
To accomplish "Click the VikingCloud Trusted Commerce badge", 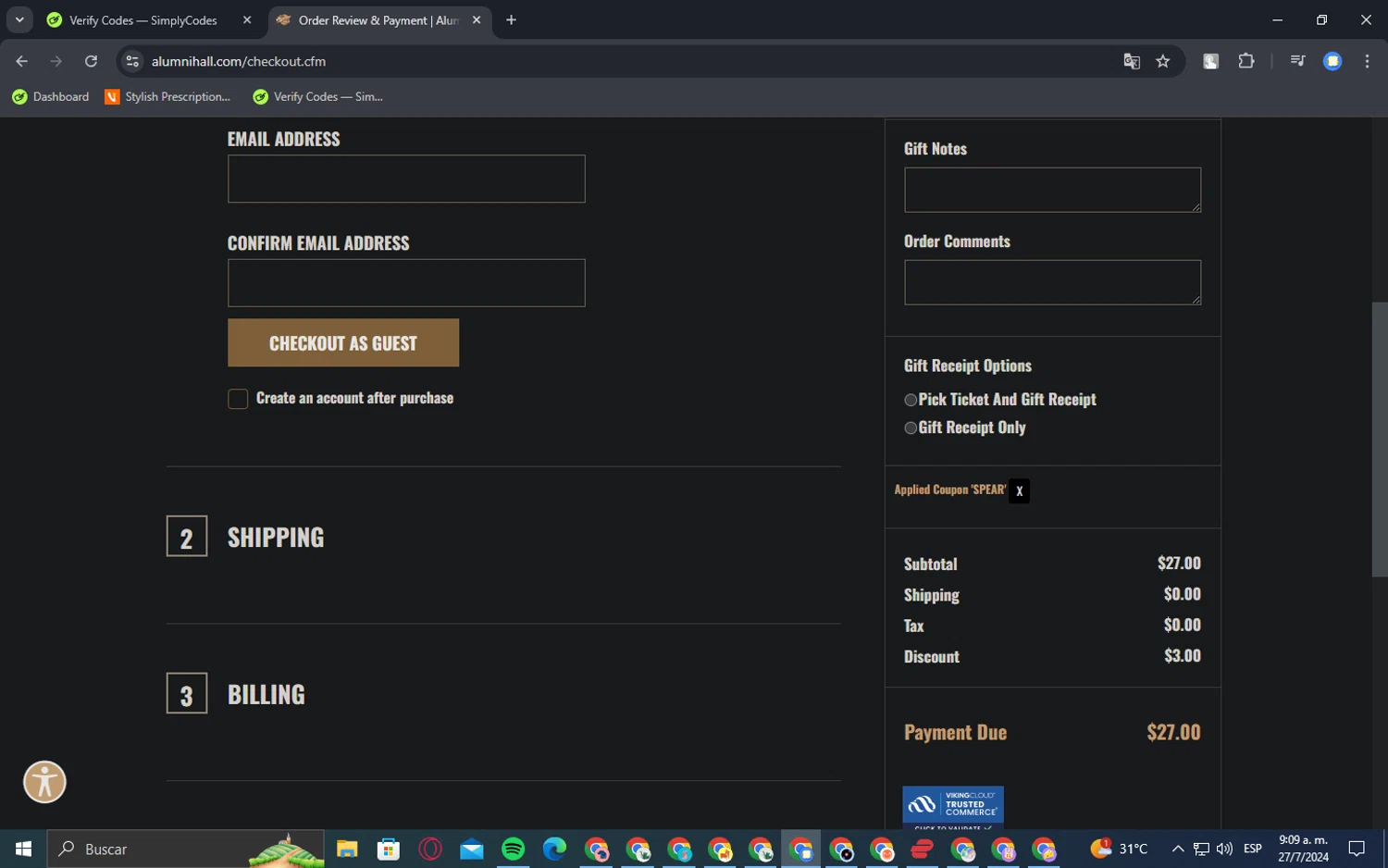I will click(953, 808).
